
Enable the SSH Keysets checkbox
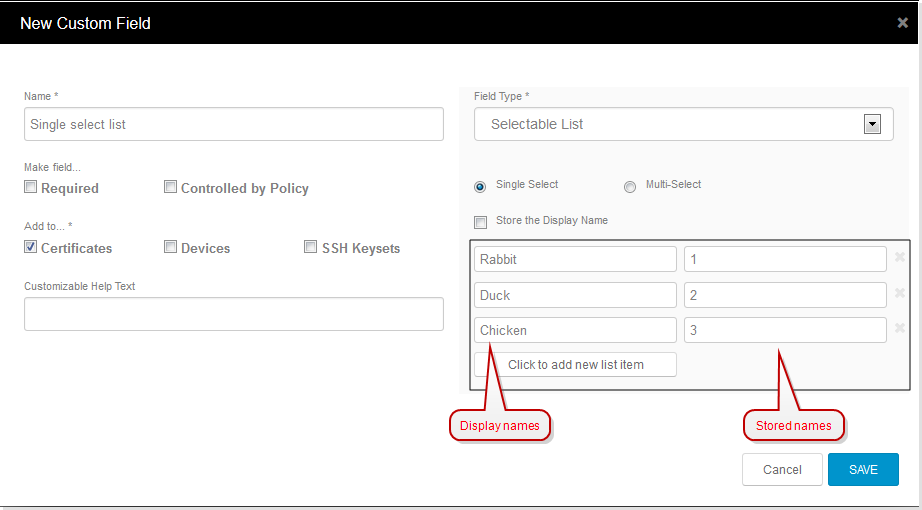pos(311,247)
